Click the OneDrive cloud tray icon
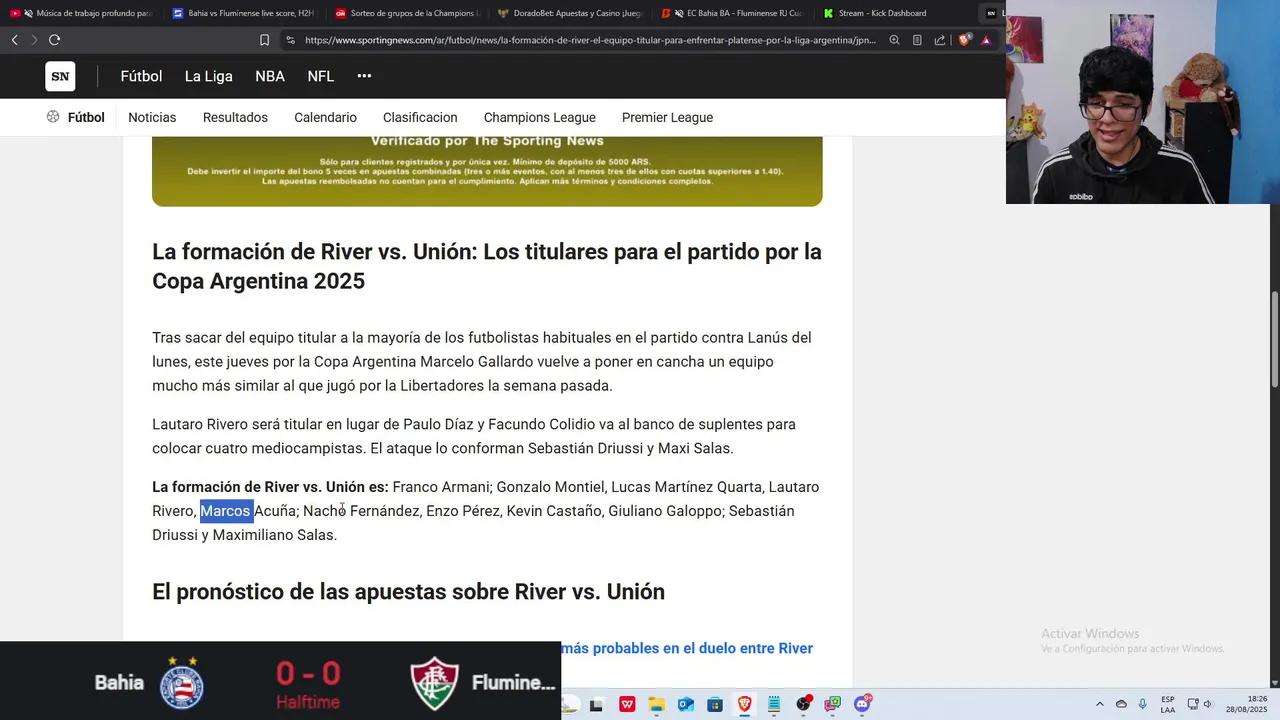Image resolution: width=1280 pixels, height=720 pixels. pyautogui.click(x=1121, y=704)
